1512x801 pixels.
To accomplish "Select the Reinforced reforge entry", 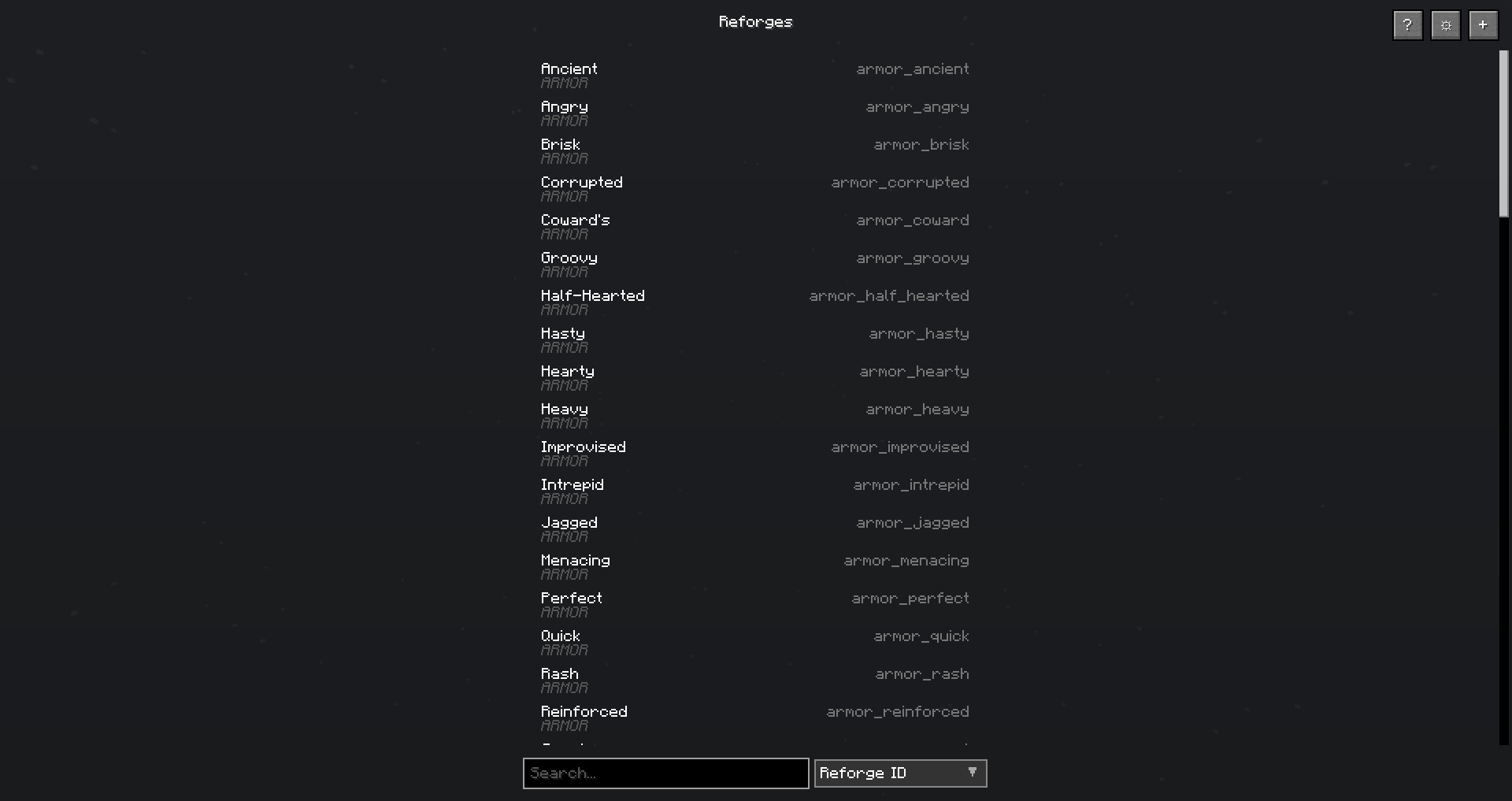I will (755, 718).
